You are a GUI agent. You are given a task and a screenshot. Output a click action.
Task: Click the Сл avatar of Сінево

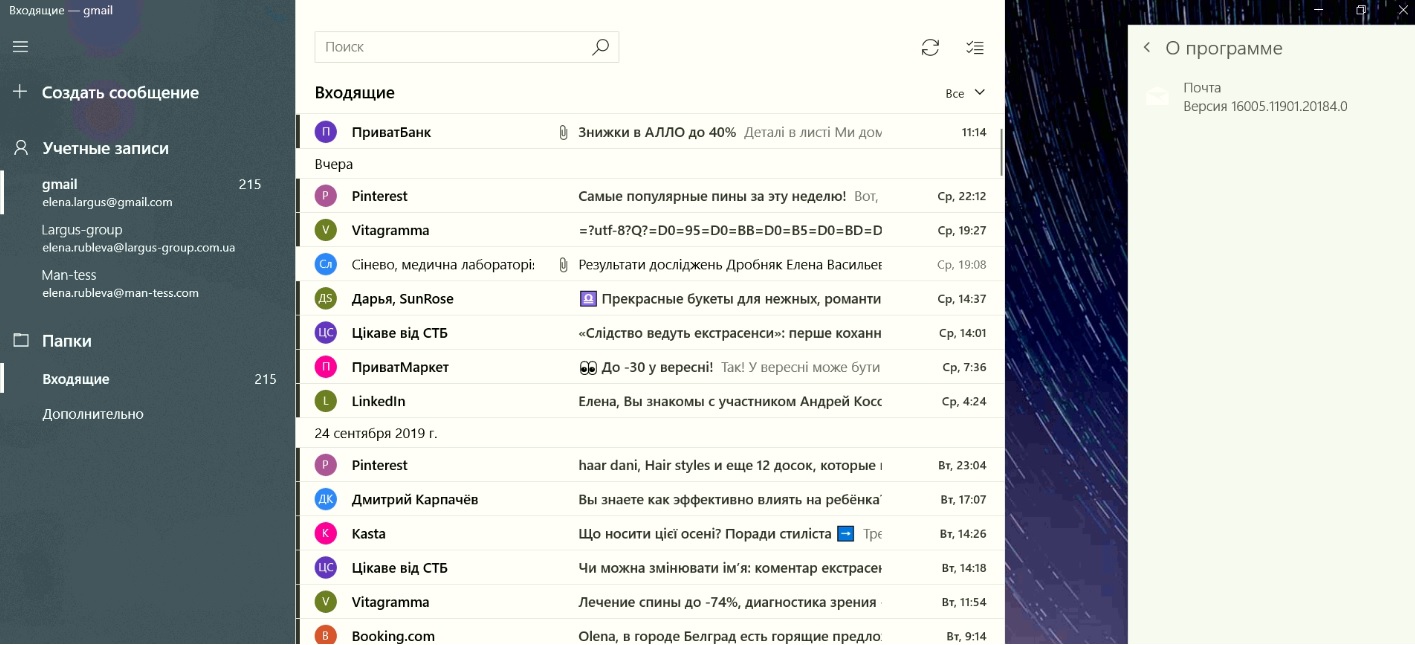coord(325,265)
